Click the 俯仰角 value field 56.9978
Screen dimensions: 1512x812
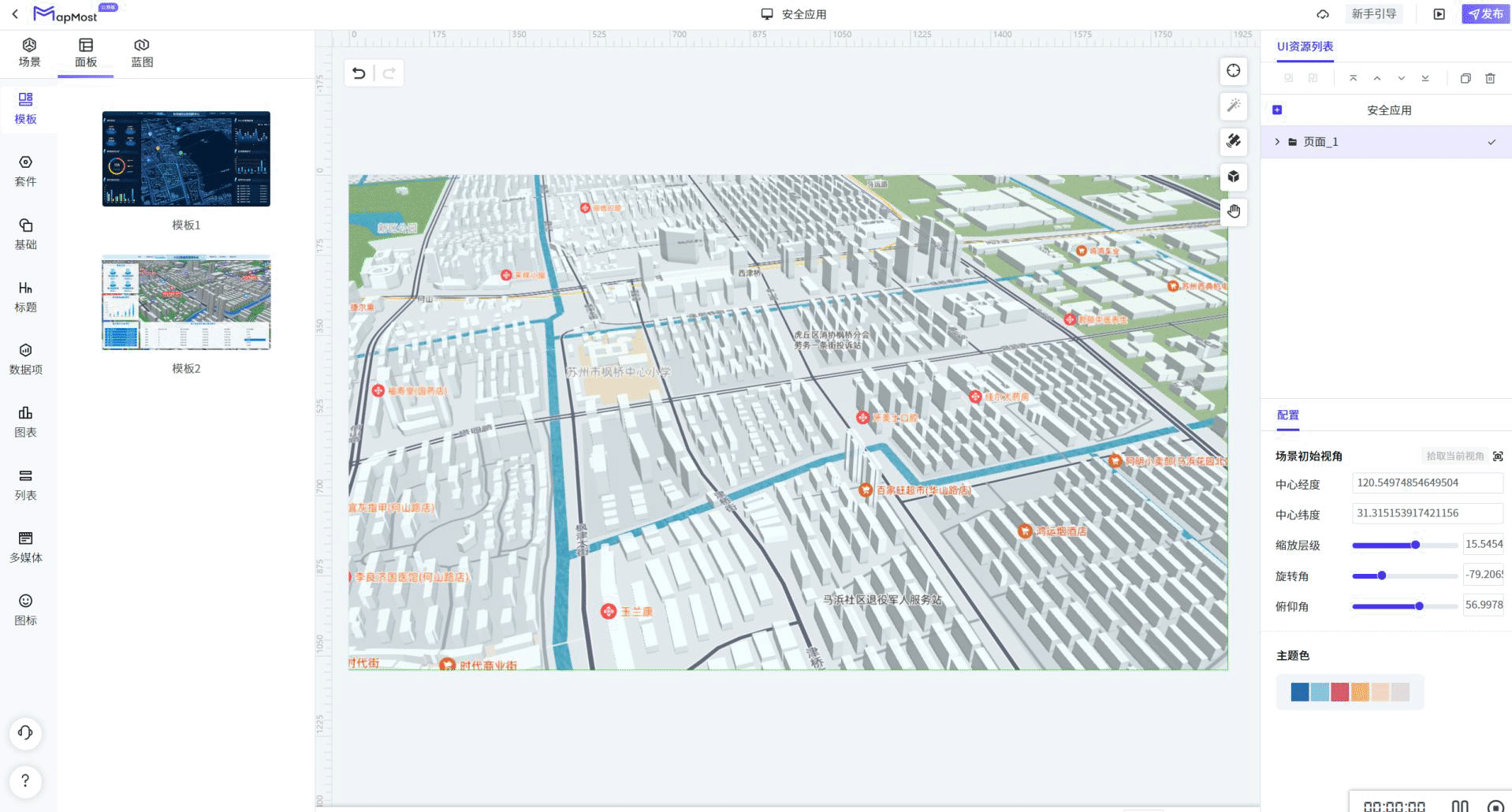[1484, 605]
